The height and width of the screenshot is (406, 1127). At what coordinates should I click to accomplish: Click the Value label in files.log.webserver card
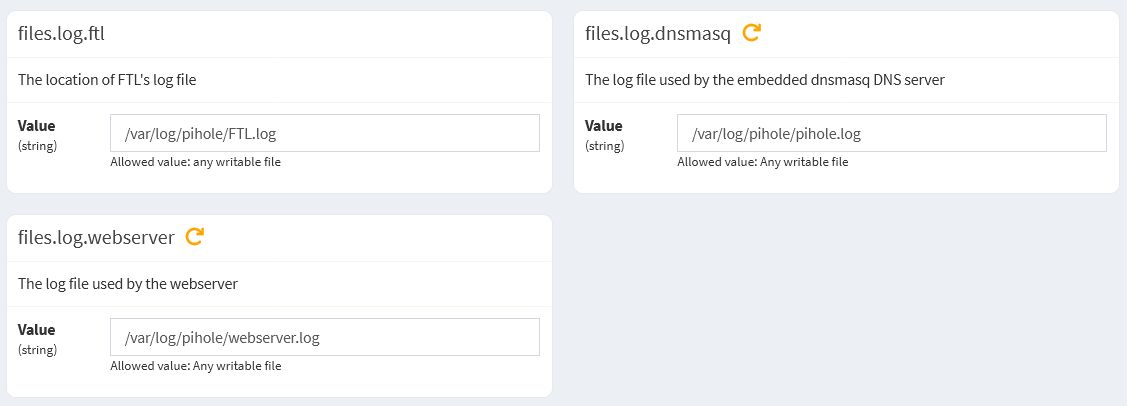[37, 330]
